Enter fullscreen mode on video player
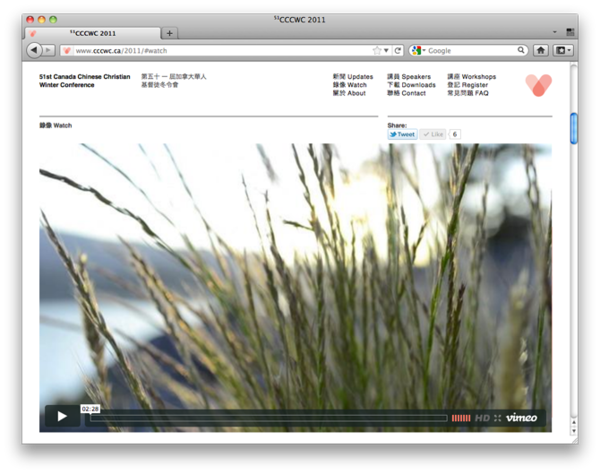Image resolution: width=600 pixels, height=474 pixels. point(497,417)
